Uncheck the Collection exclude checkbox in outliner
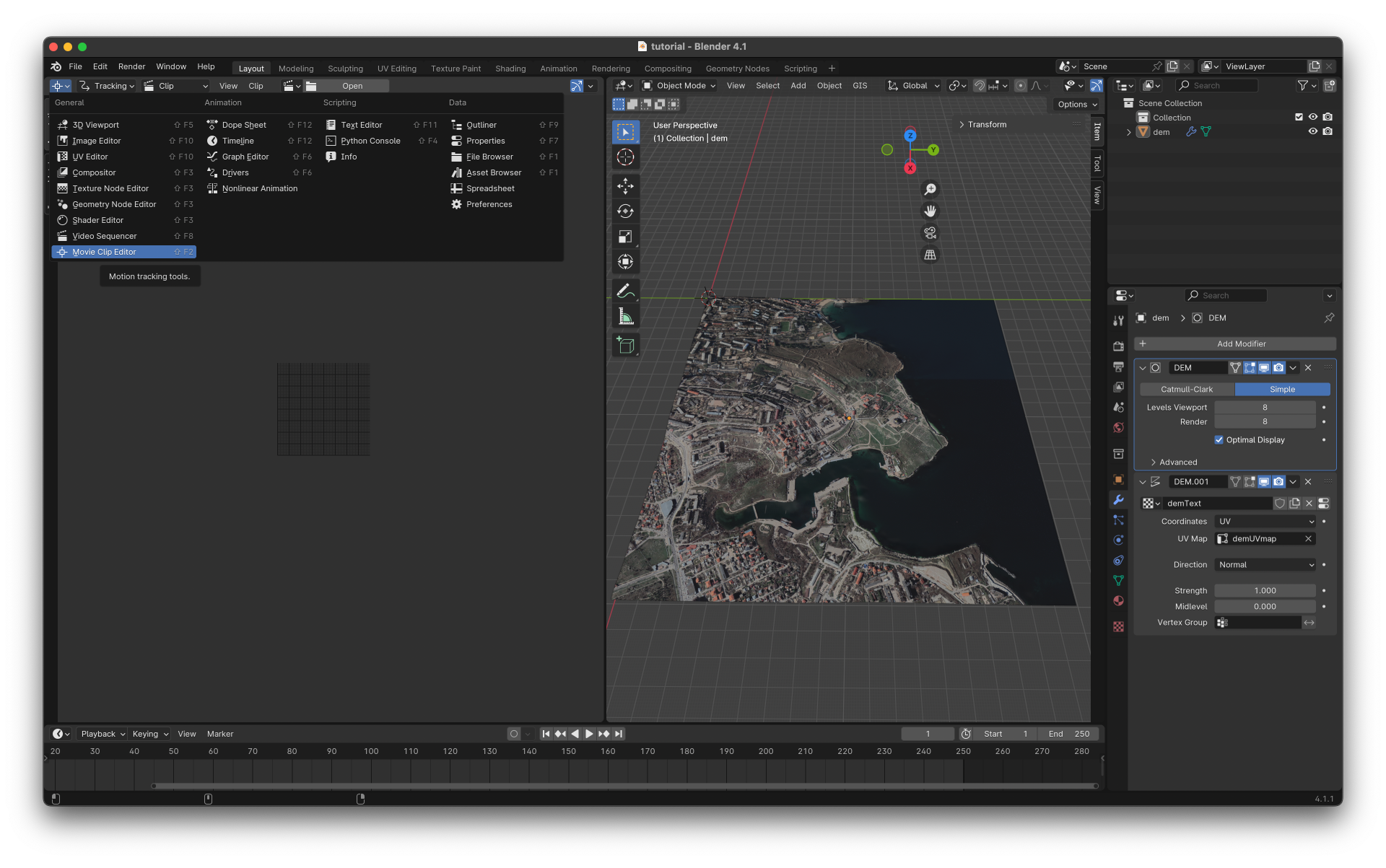 (1299, 117)
